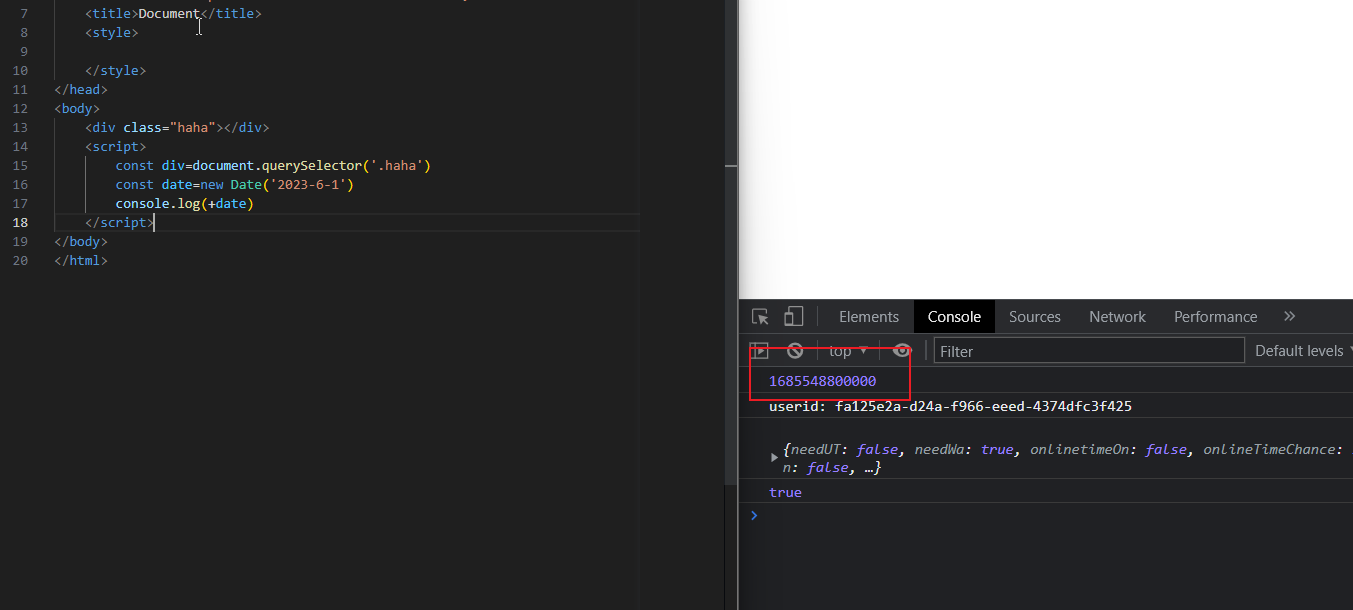Image resolution: width=1353 pixels, height=610 pixels.
Task: Clear the console with the ban icon
Action: [x=795, y=351]
